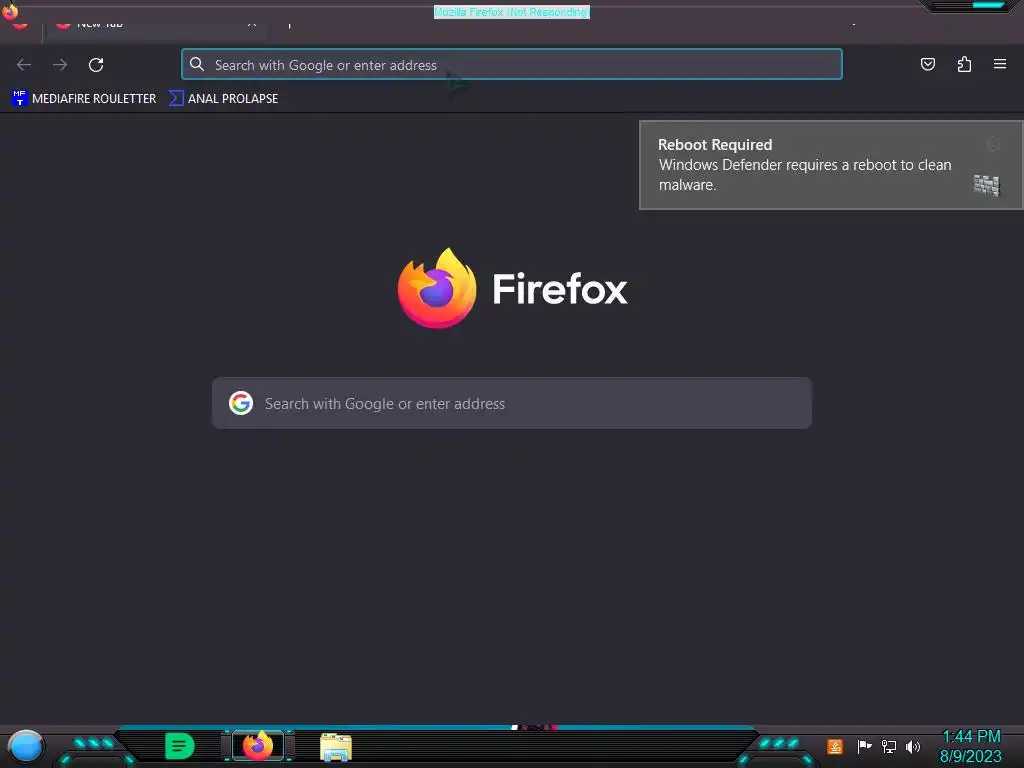
Task: Click the Windows Defender firewall icon in notification
Action: pos(986,185)
